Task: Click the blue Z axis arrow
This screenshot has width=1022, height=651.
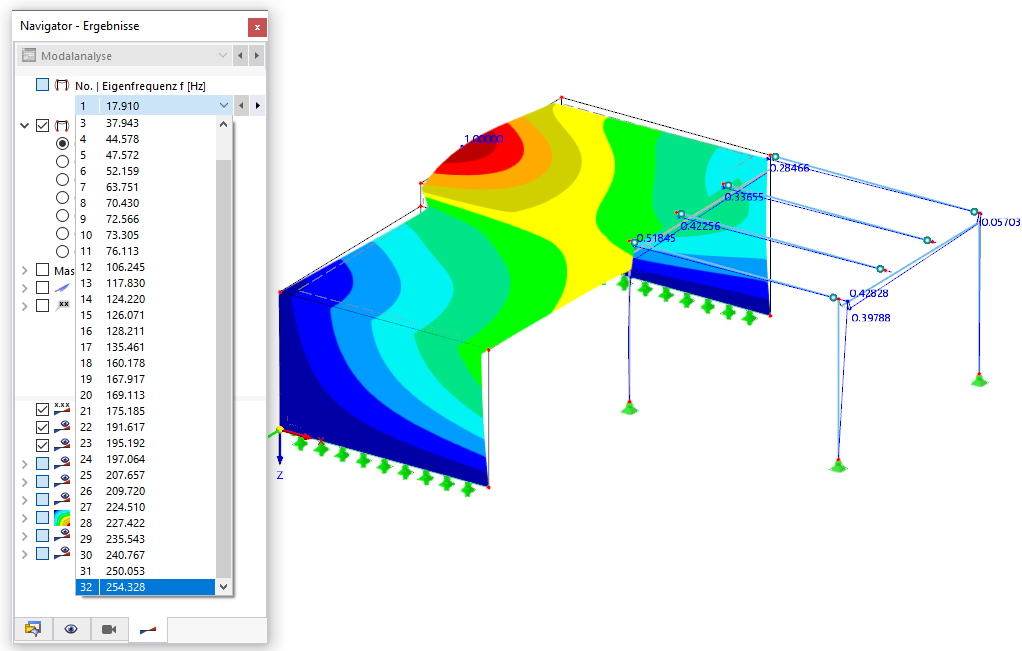Action: 280,450
